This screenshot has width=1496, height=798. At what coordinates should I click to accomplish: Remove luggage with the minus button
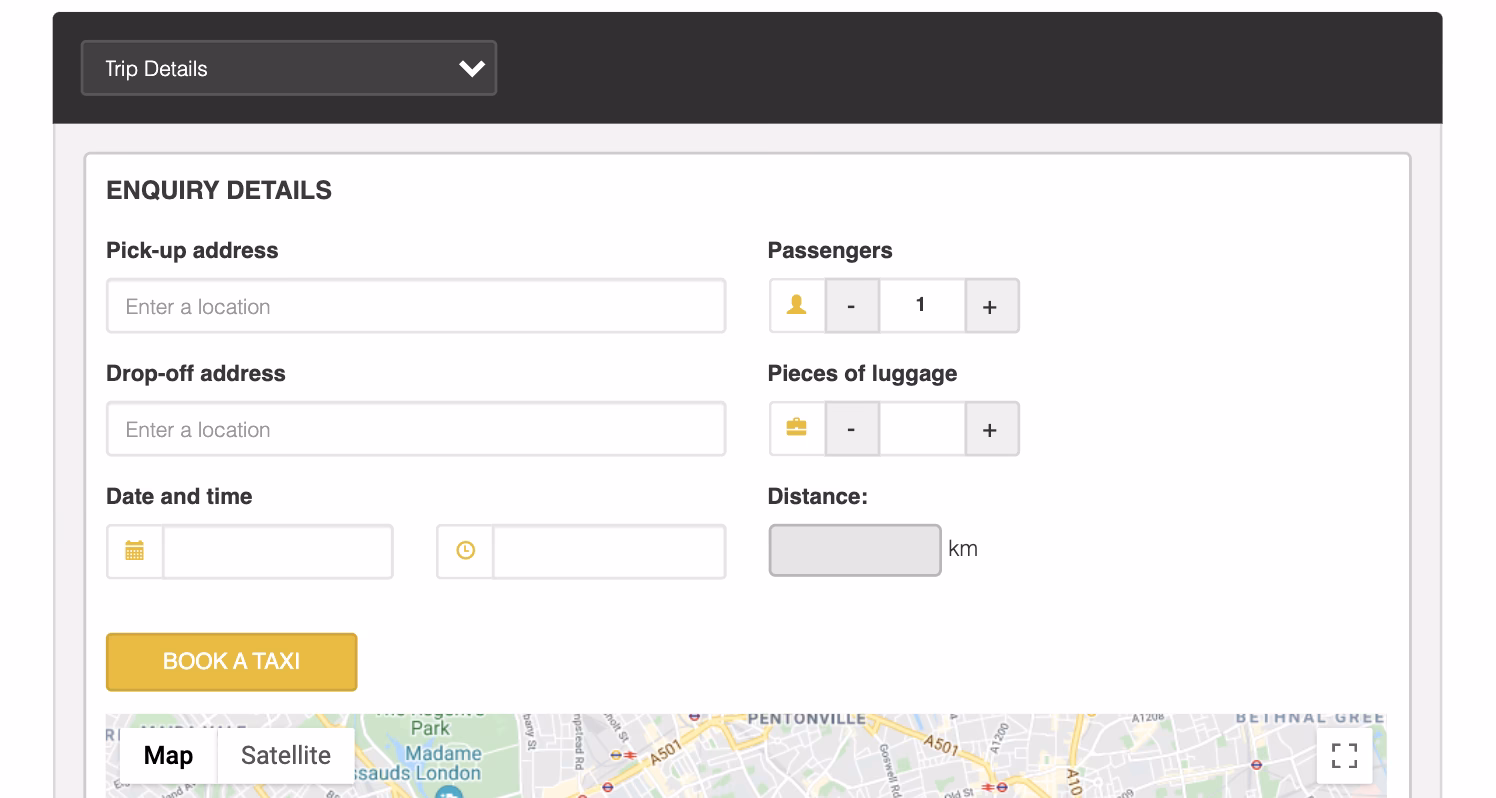click(851, 428)
